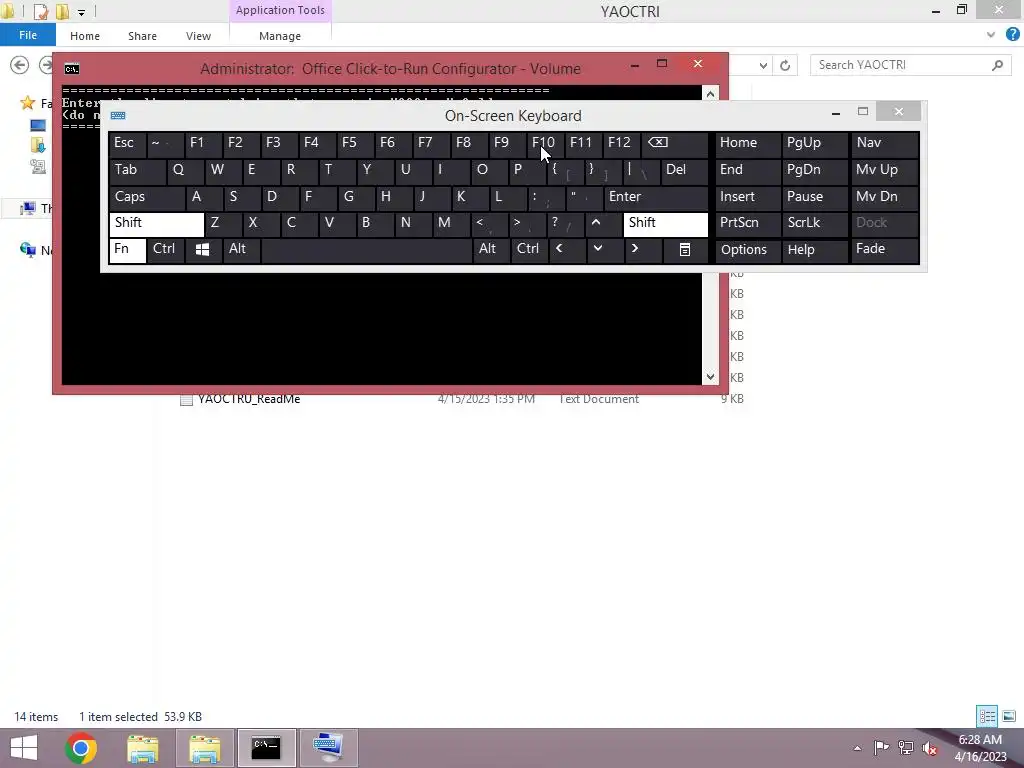Show hidden tray icons arrow
Image resolution: width=1024 pixels, height=768 pixels.
(857, 748)
